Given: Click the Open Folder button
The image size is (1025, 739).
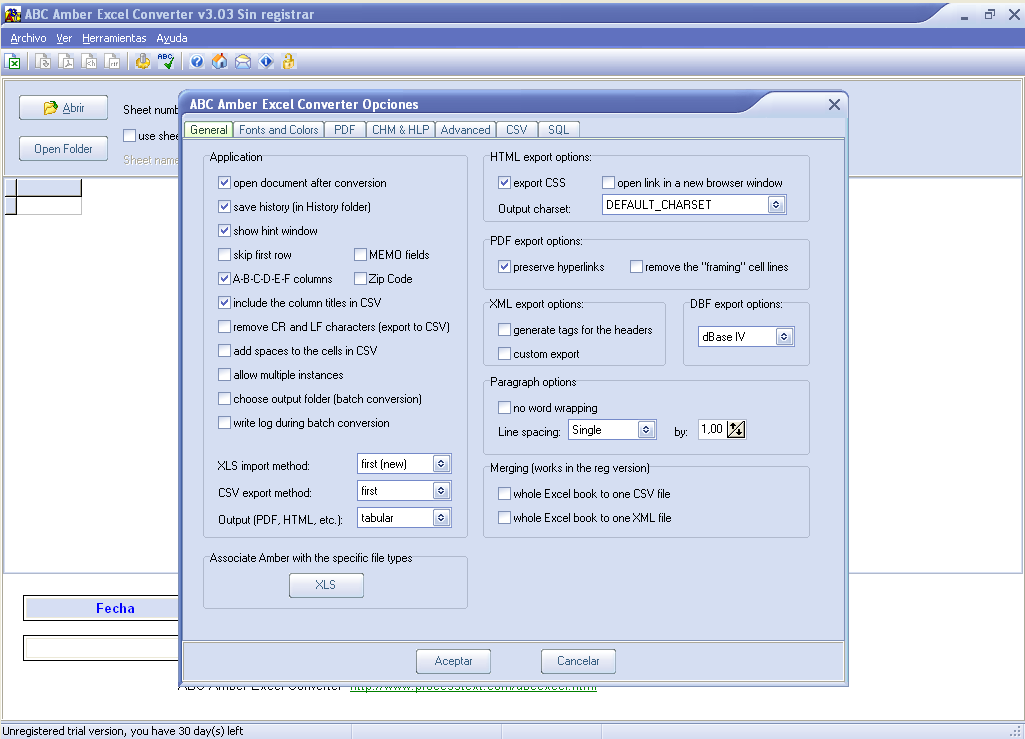Looking at the screenshot, I should point(63,148).
